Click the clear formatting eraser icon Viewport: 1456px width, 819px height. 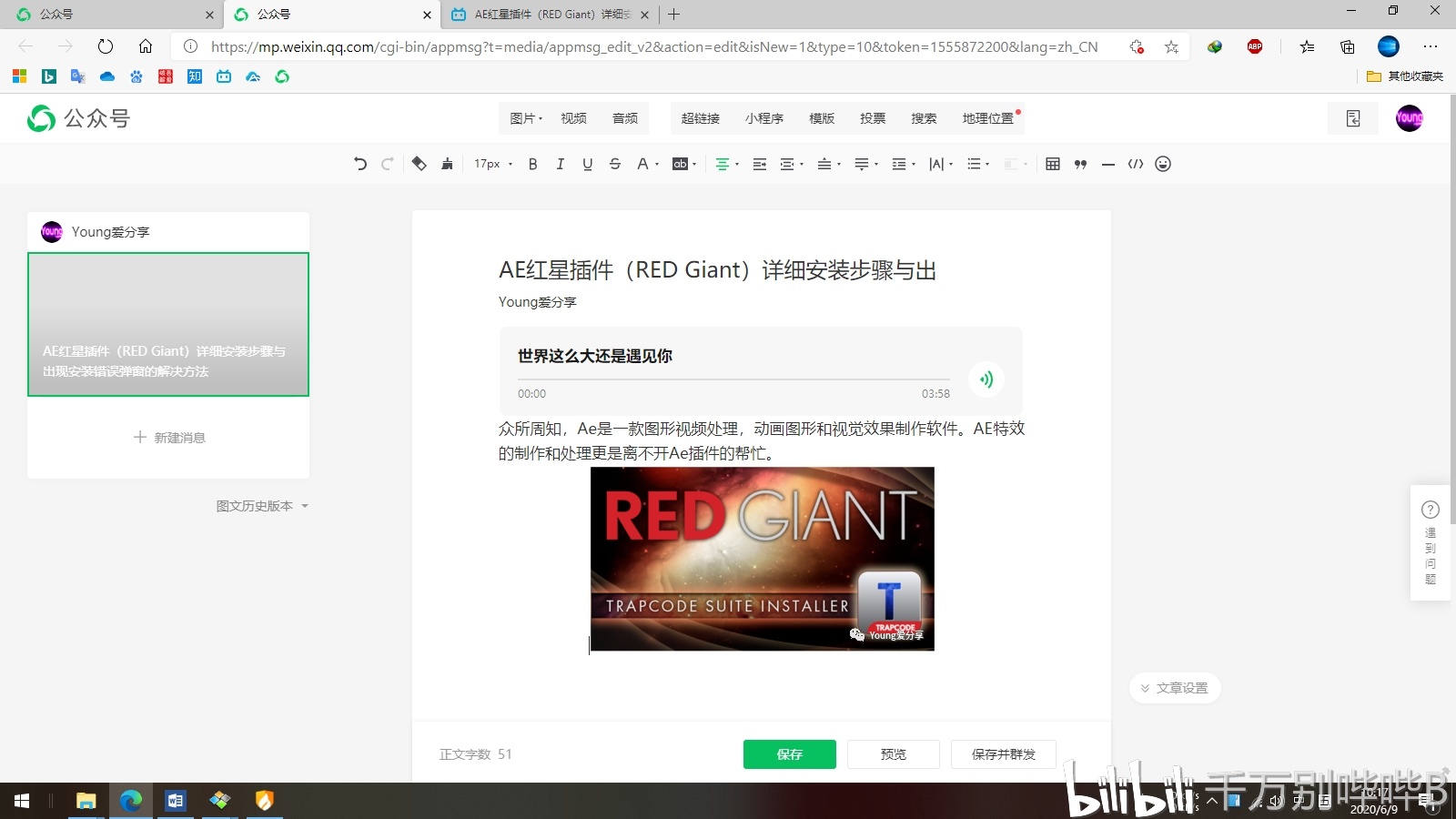coord(419,164)
